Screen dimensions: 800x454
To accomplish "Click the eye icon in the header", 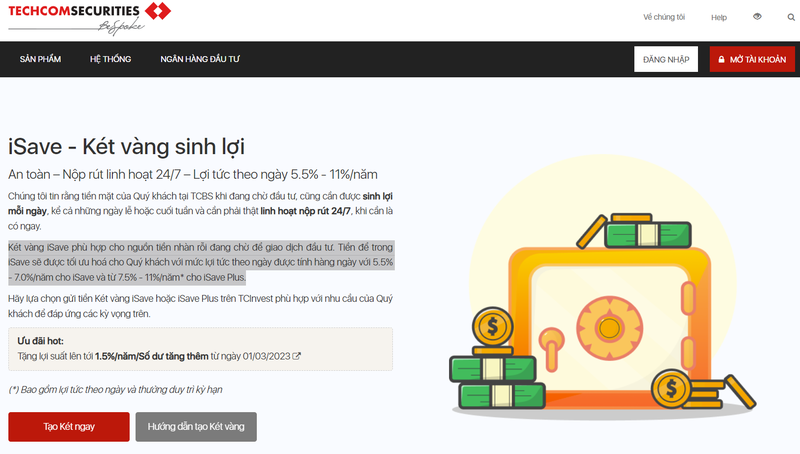I will (757, 17).
